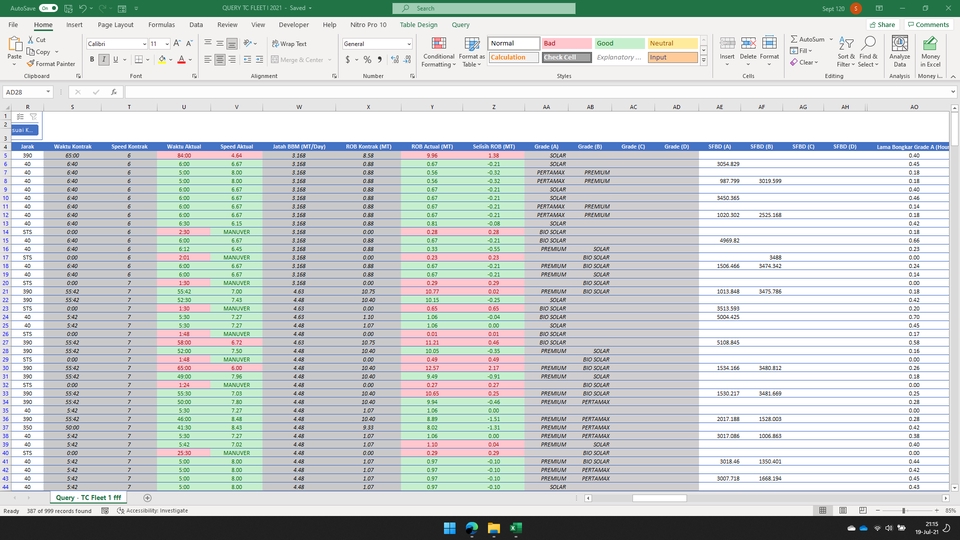The width and height of the screenshot is (960, 540).
Task: Open the Query ribbon tab
Action: (x=460, y=24)
